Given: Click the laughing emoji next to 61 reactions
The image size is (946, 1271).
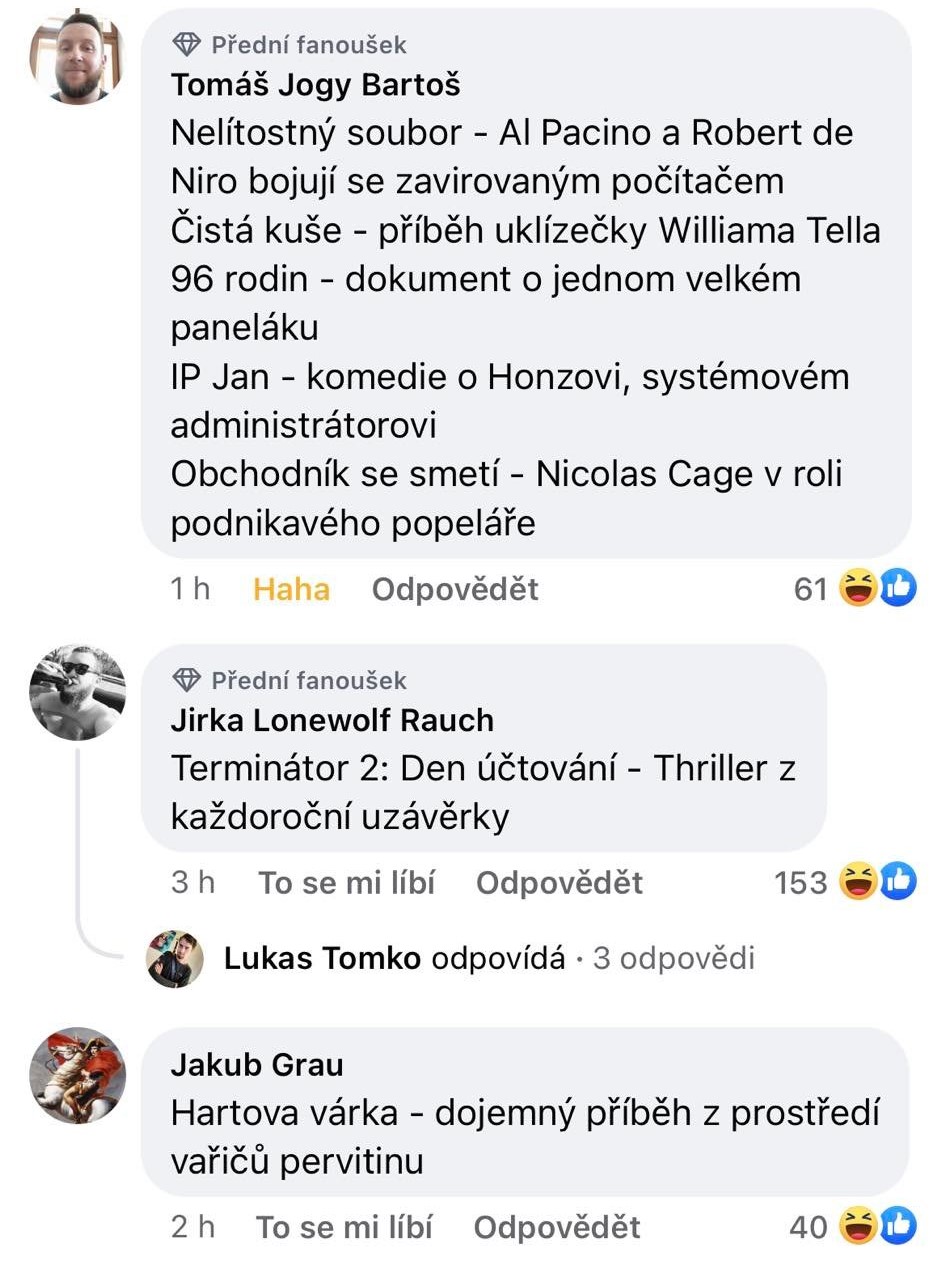Looking at the screenshot, I should coord(858,589).
